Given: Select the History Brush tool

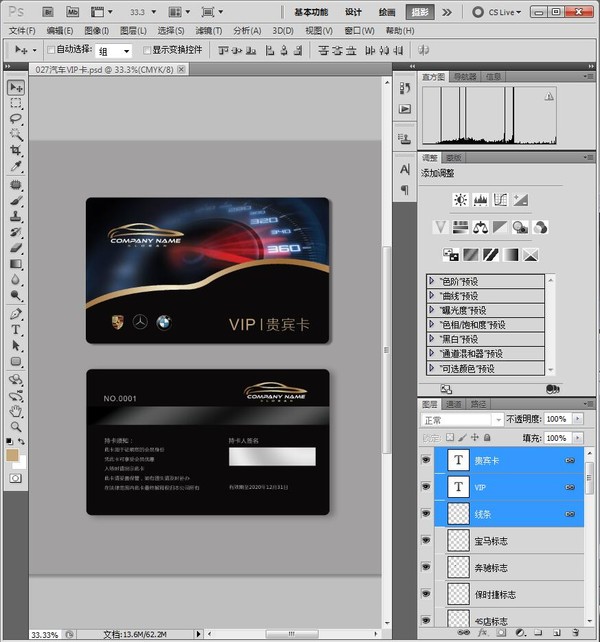Looking at the screenshot, I should (x=16, y=232).
